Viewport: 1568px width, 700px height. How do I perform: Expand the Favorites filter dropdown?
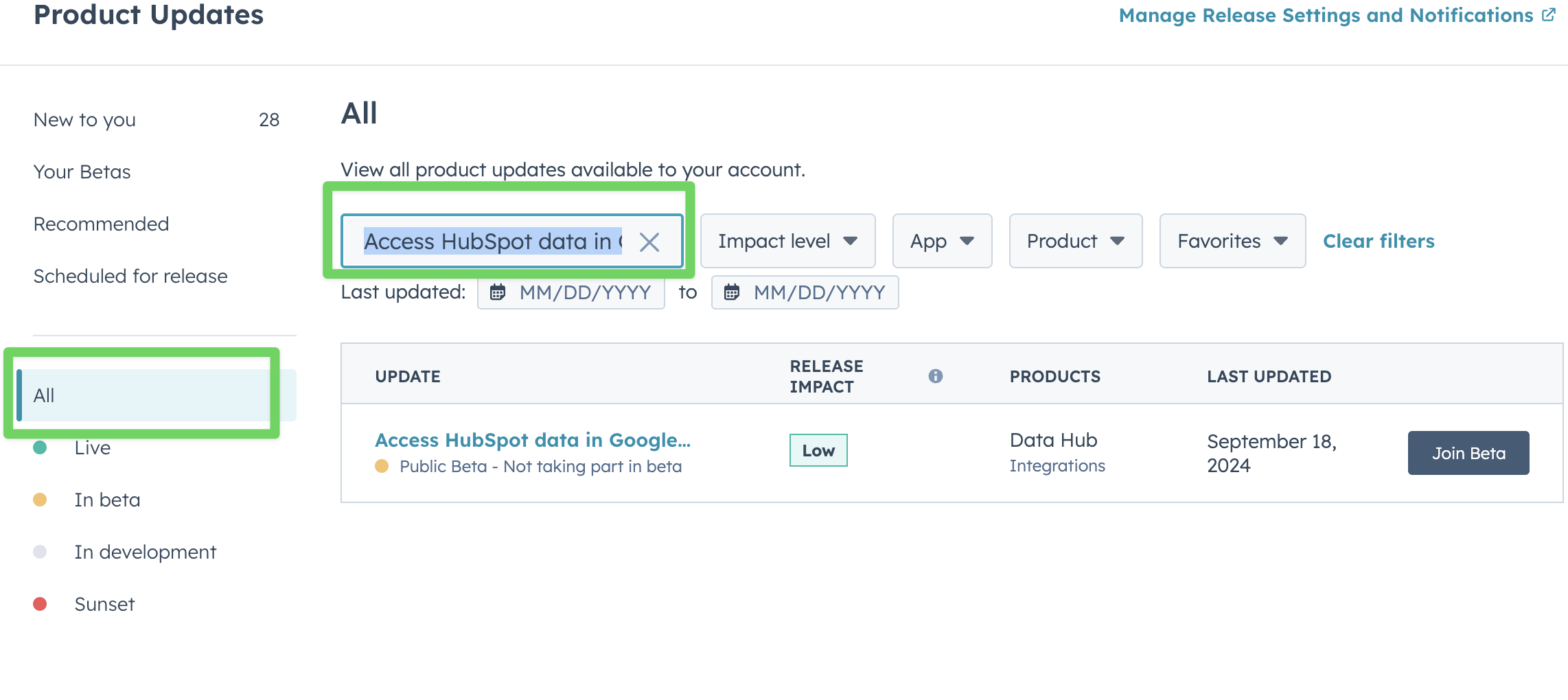(1232, 241)
